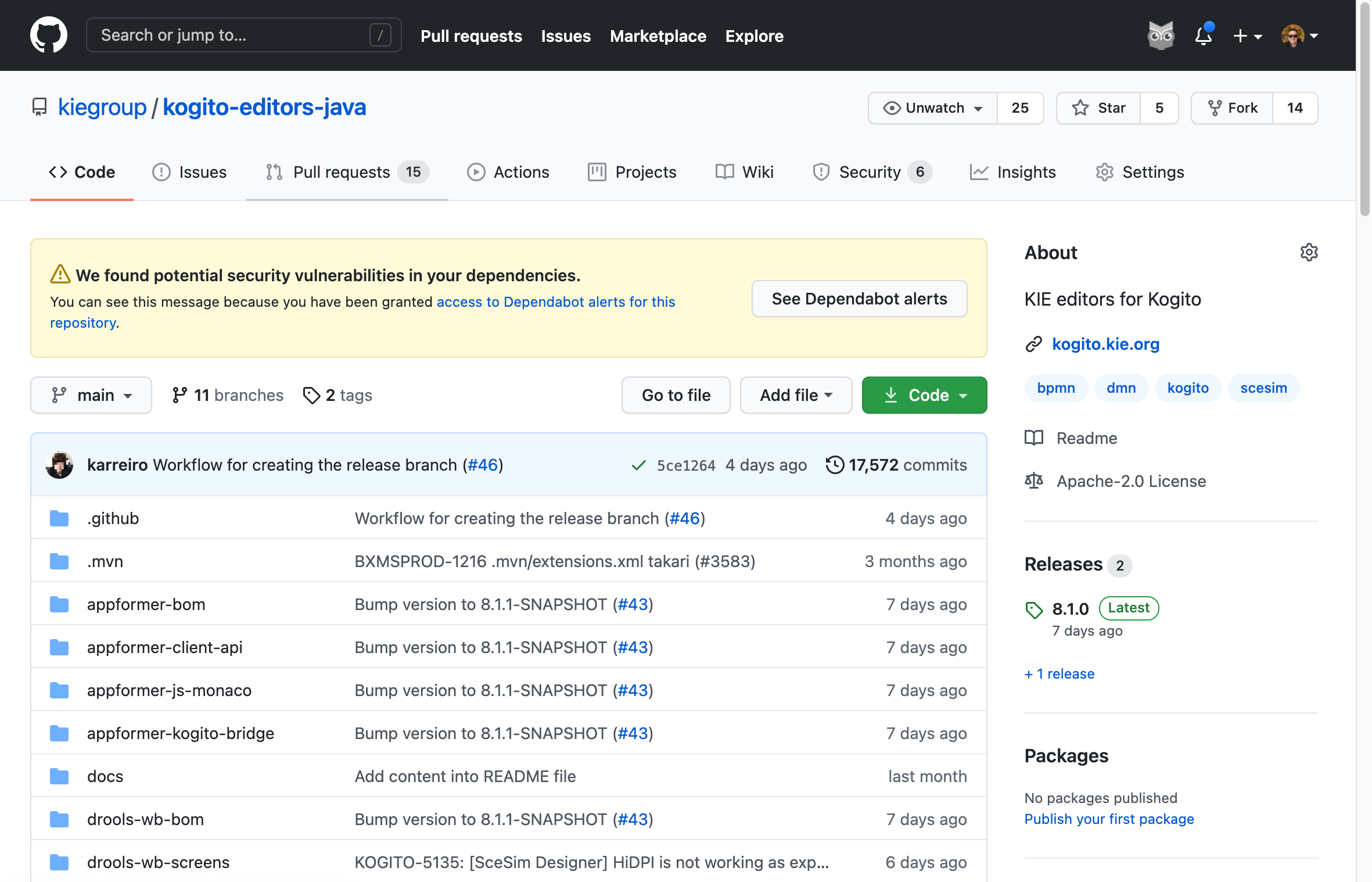The height and width of the screenshot is (882, 1372).
Task: Switch to the Actions tab
Action: pyautogui.click(x=508, y=172)
